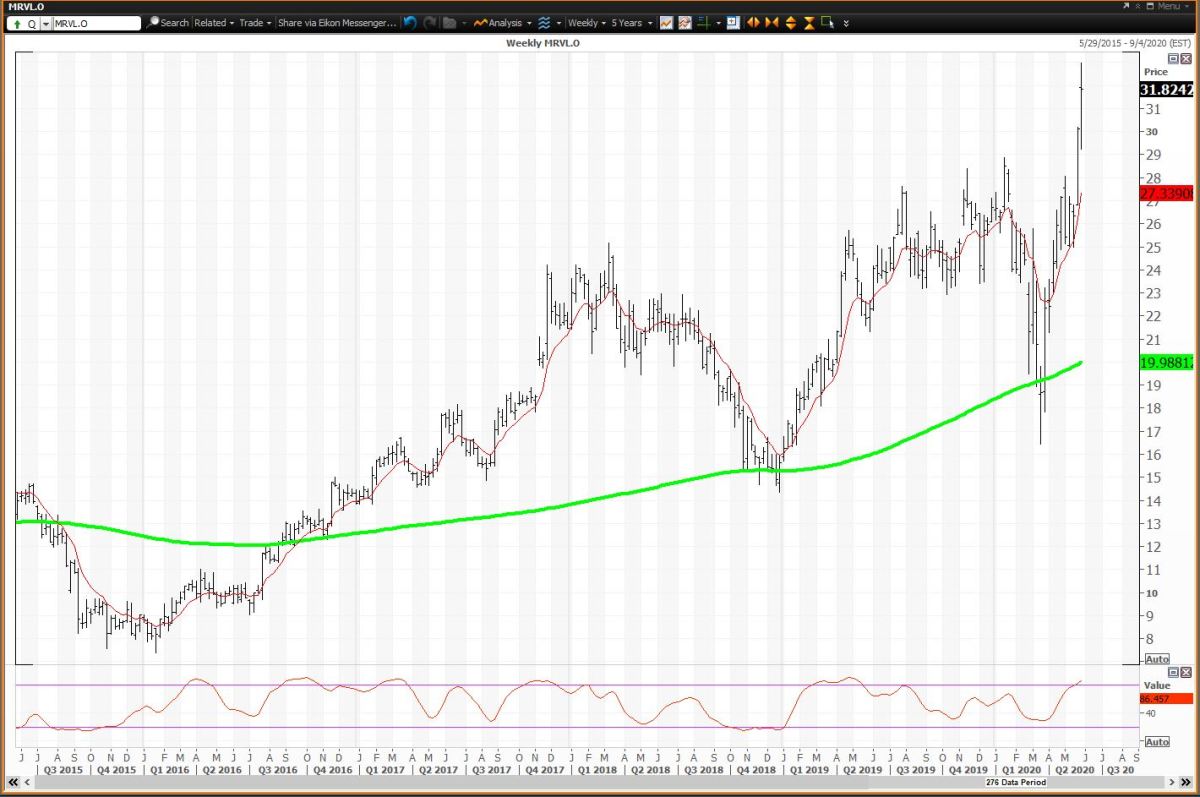Click the horizontal expand orange arrows icon
The height and width of the screenshot is (797, 1200).
(x=754, y=22)
